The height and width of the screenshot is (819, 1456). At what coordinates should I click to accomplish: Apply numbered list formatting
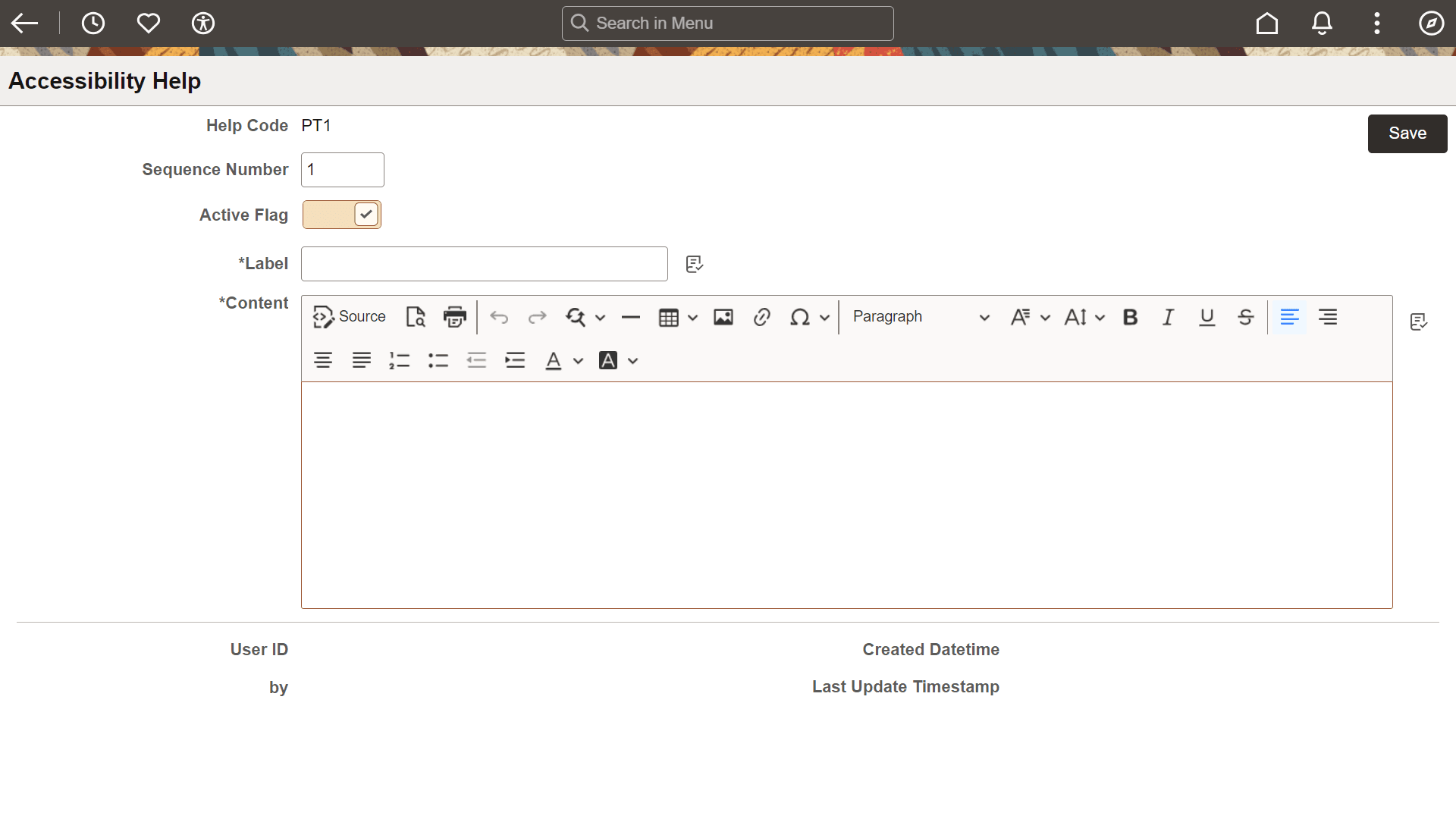point(399,360)
